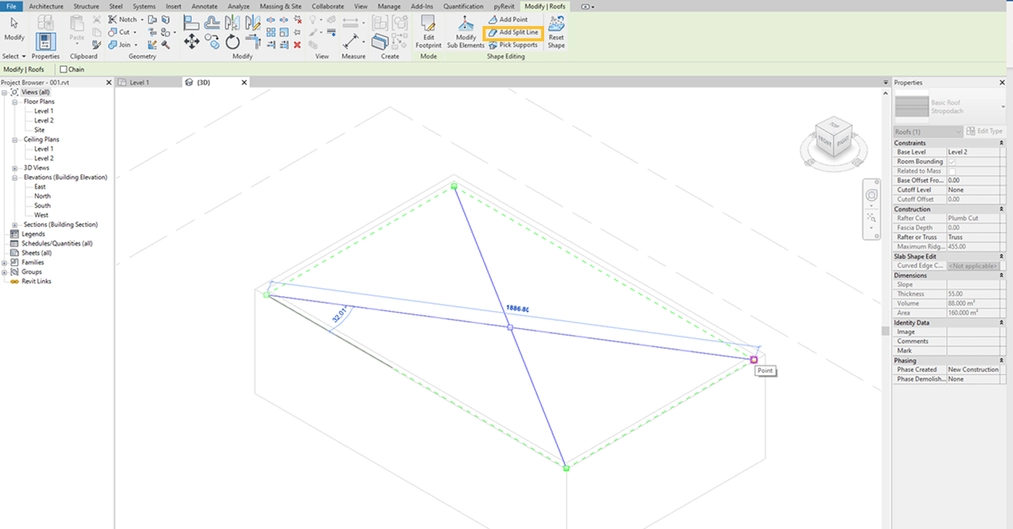Select South elevation in Project Browser

coord(42,206)
